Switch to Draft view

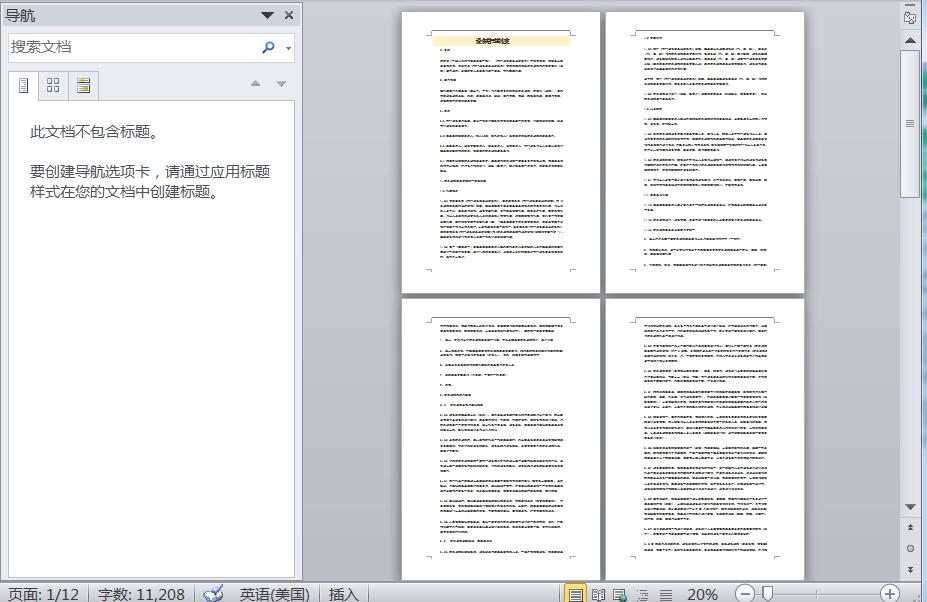[x=666, y=594]
